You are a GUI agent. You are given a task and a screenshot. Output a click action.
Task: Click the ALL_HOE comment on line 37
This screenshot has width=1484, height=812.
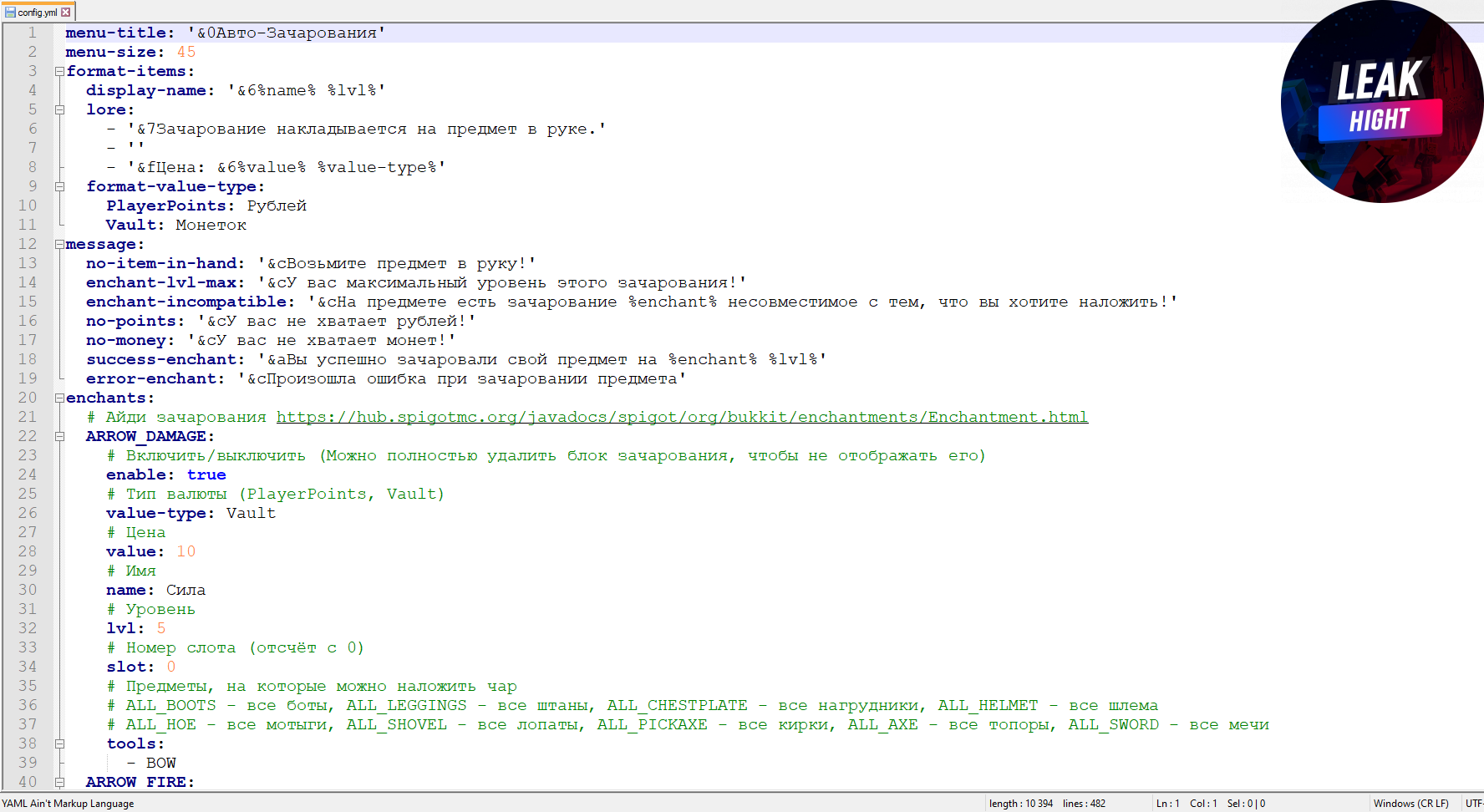(687, 724)
